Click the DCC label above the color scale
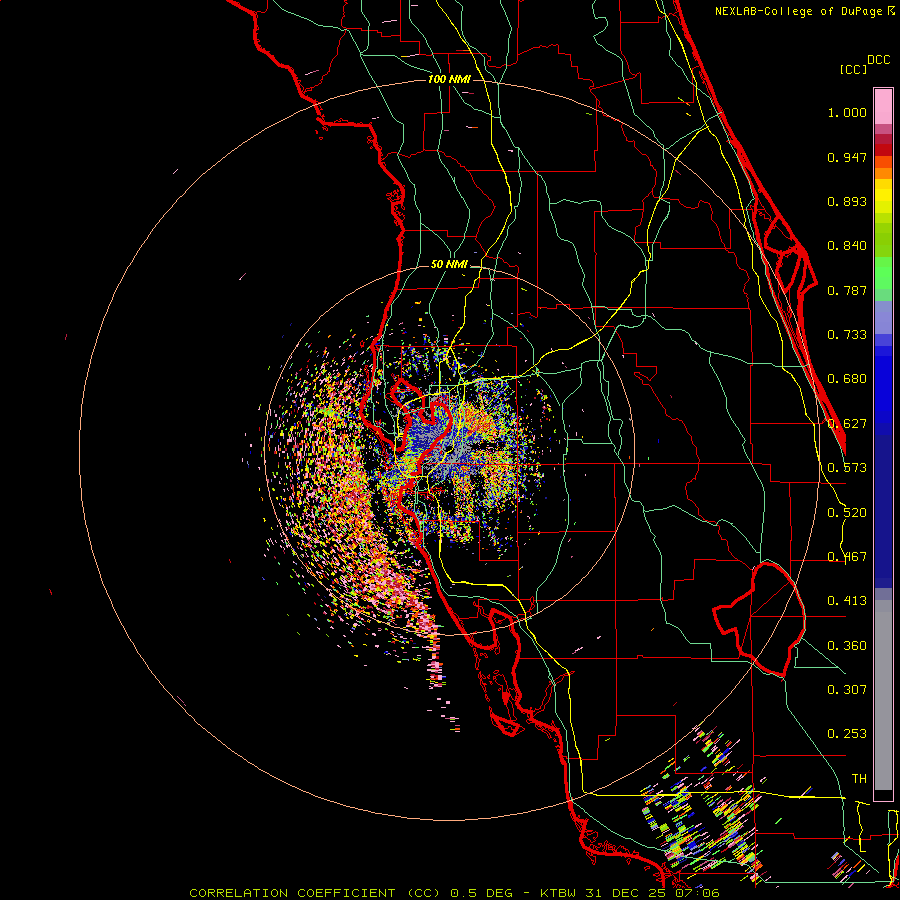Screen dimensions: 900x900 tap(878, 60)
